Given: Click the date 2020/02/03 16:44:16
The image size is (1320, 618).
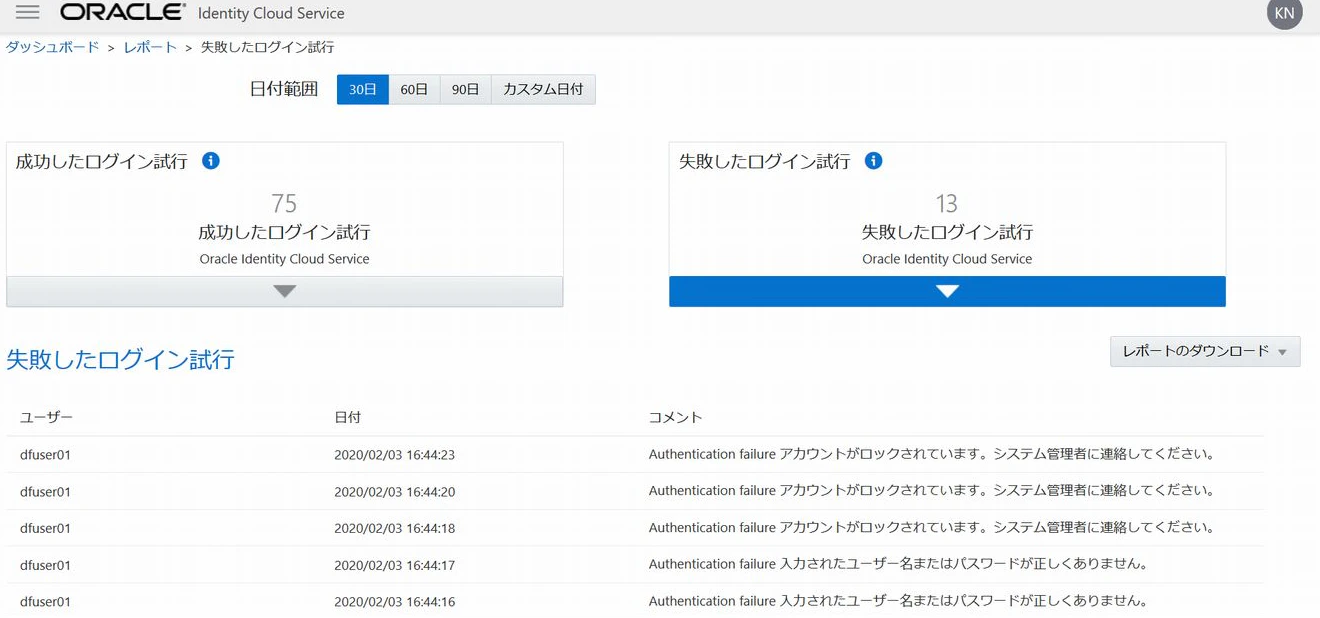Looking at the screenshot, I should [x=394, y=602].
